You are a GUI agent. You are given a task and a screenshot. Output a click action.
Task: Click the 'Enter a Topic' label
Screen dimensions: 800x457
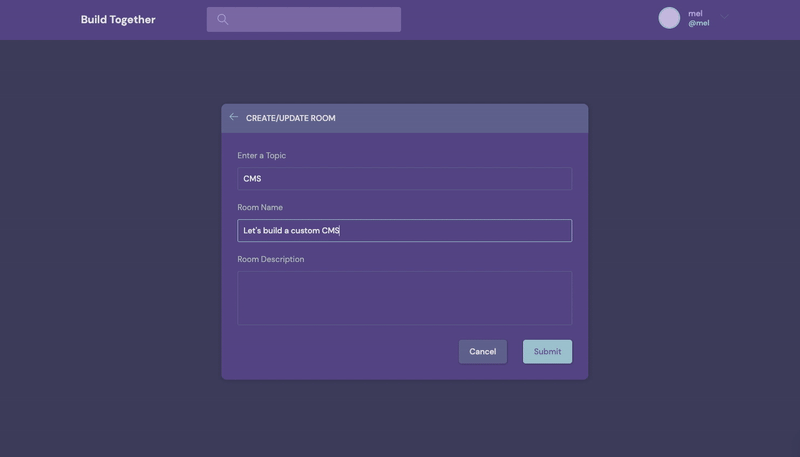click(262, 156)
